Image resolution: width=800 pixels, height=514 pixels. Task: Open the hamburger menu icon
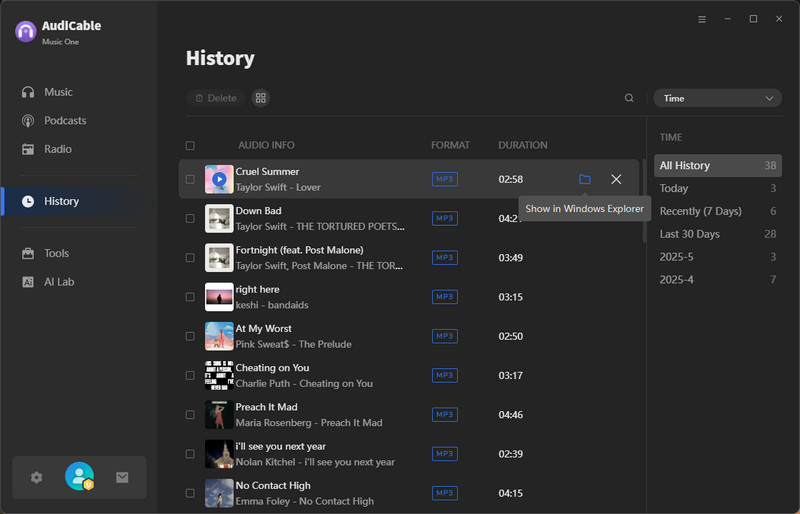click(x=702, y=19)
